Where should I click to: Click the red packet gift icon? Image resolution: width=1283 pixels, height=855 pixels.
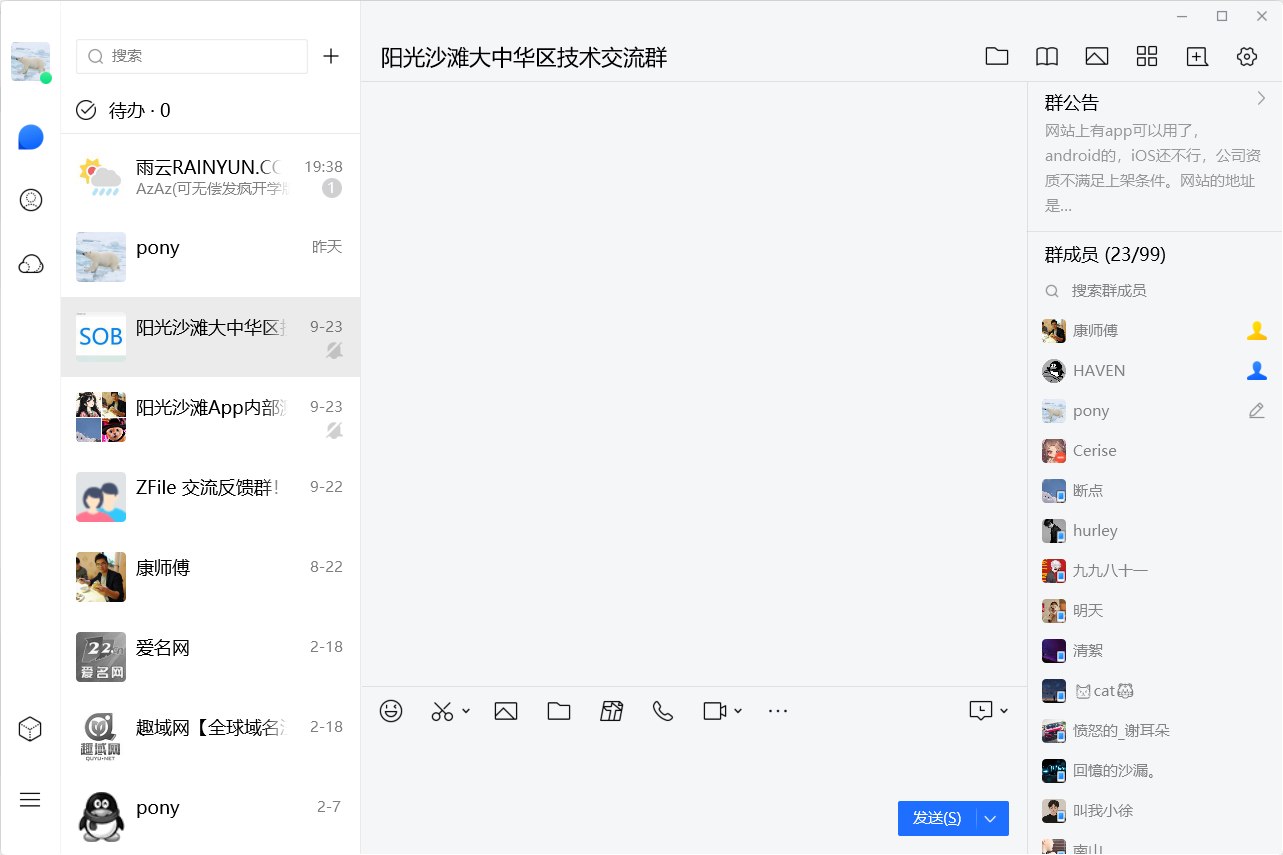tap(612, 711)
